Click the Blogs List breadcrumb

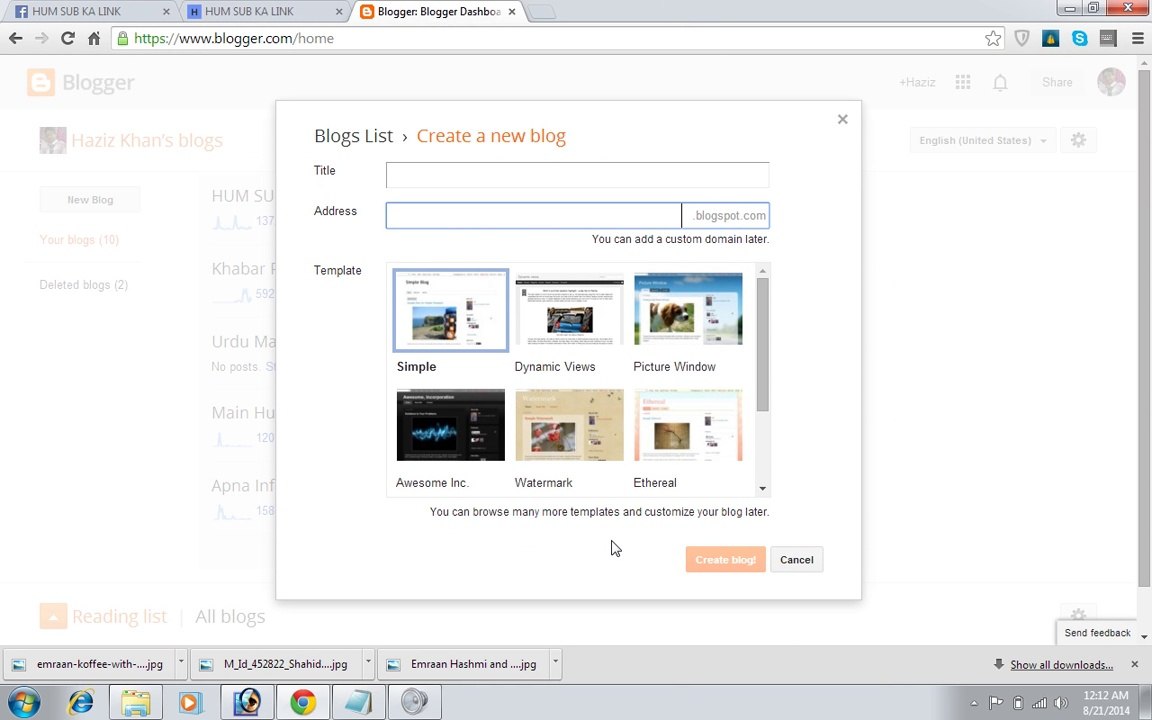[x=353, y=136]
